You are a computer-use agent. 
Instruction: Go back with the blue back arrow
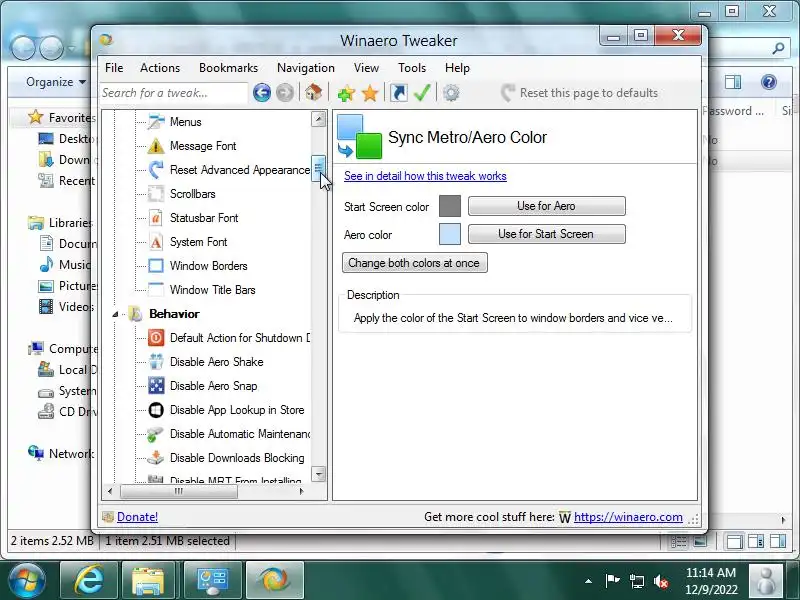click(262, 93)
